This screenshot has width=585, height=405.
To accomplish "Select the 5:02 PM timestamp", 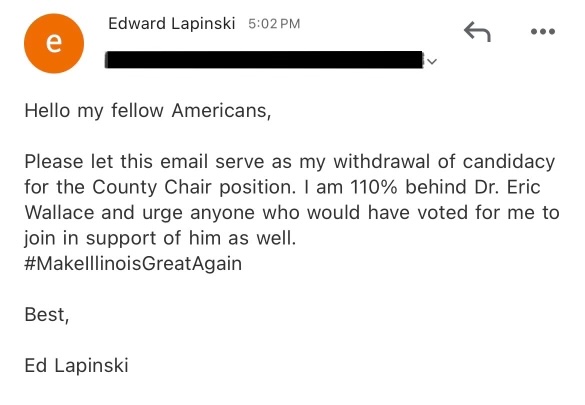I will pyautogui.click(x=274, y=24).
